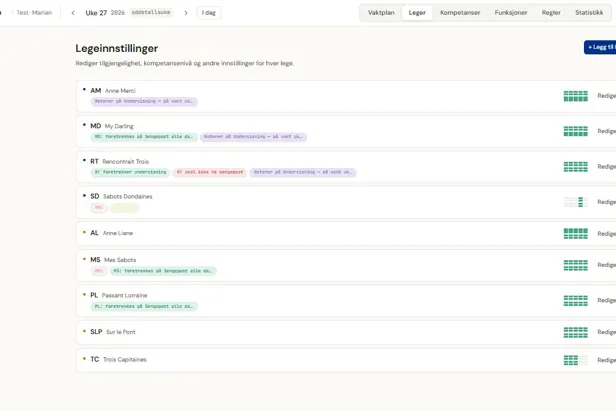Click green RT foretrekker undervisning tag
This screenshot has width=616, height=411.
pos(130,172)
